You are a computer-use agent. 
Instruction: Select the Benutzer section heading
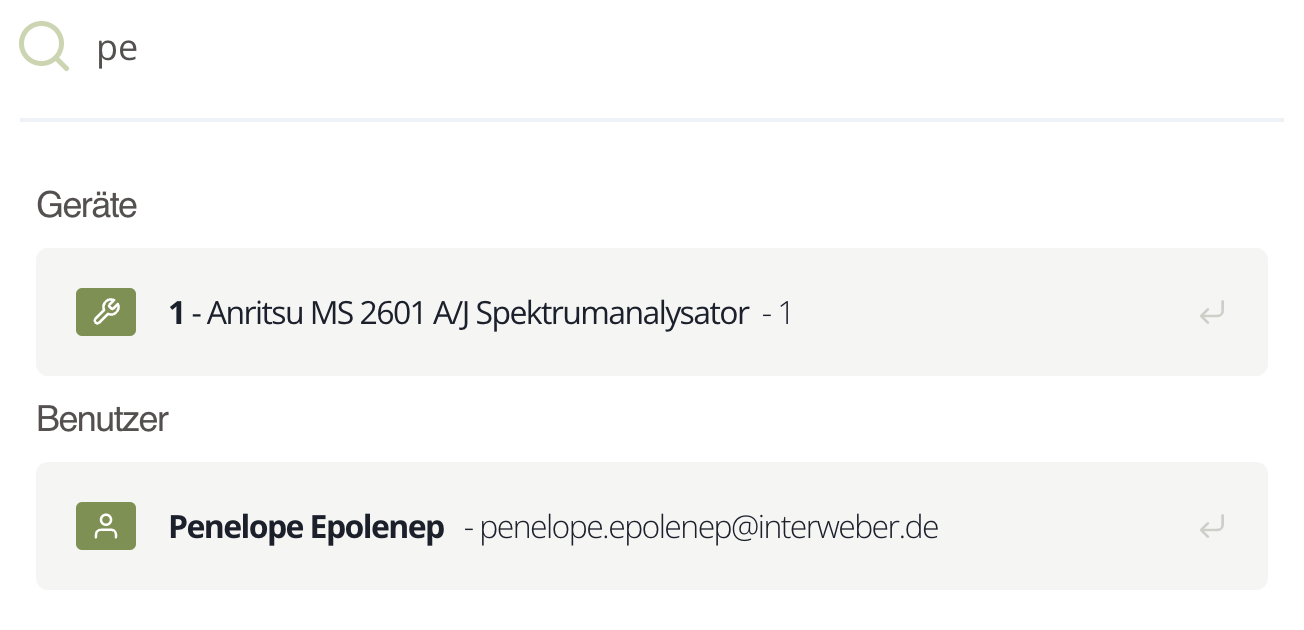102,419
